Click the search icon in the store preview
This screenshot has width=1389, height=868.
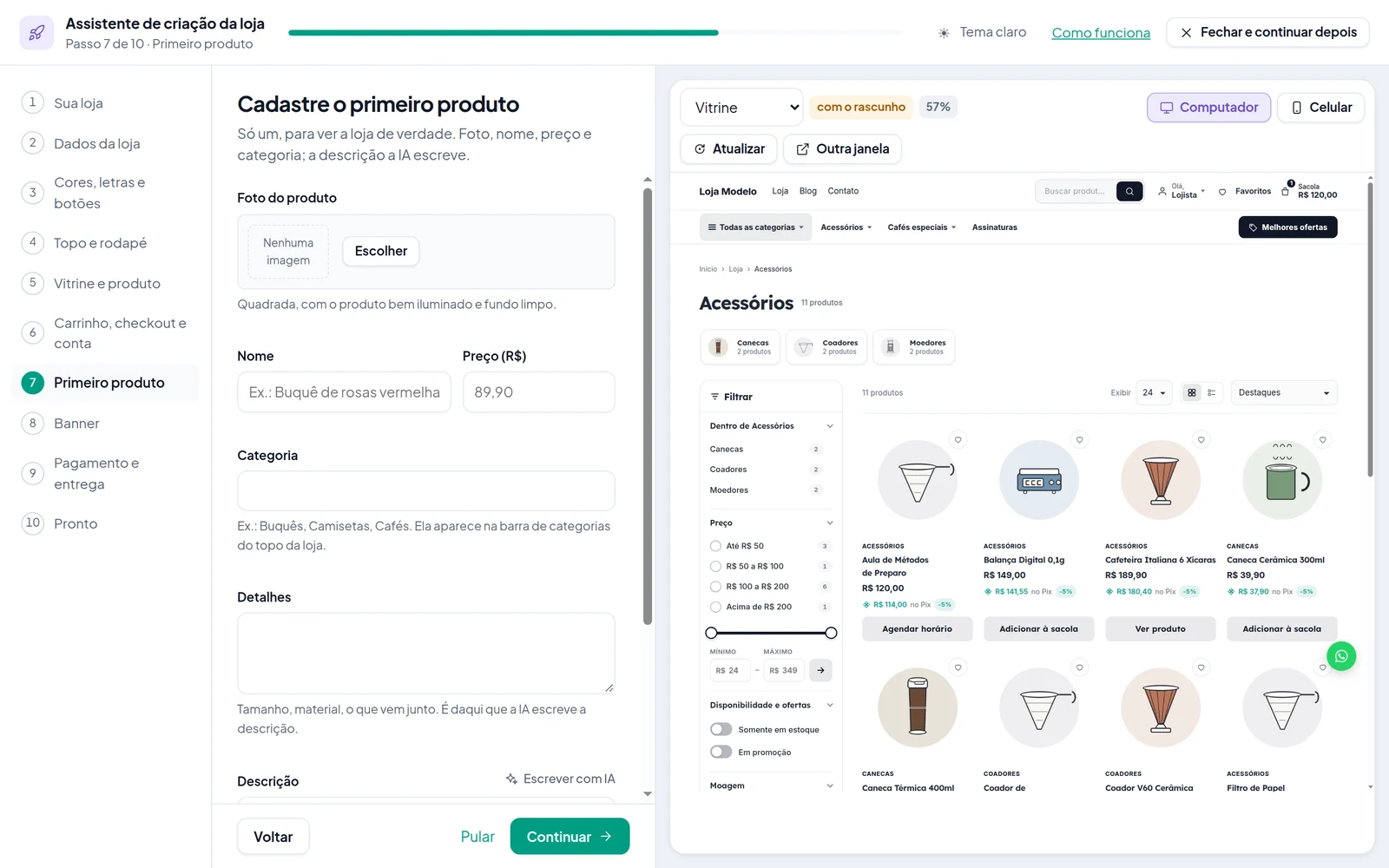(x=1129, y=191)
